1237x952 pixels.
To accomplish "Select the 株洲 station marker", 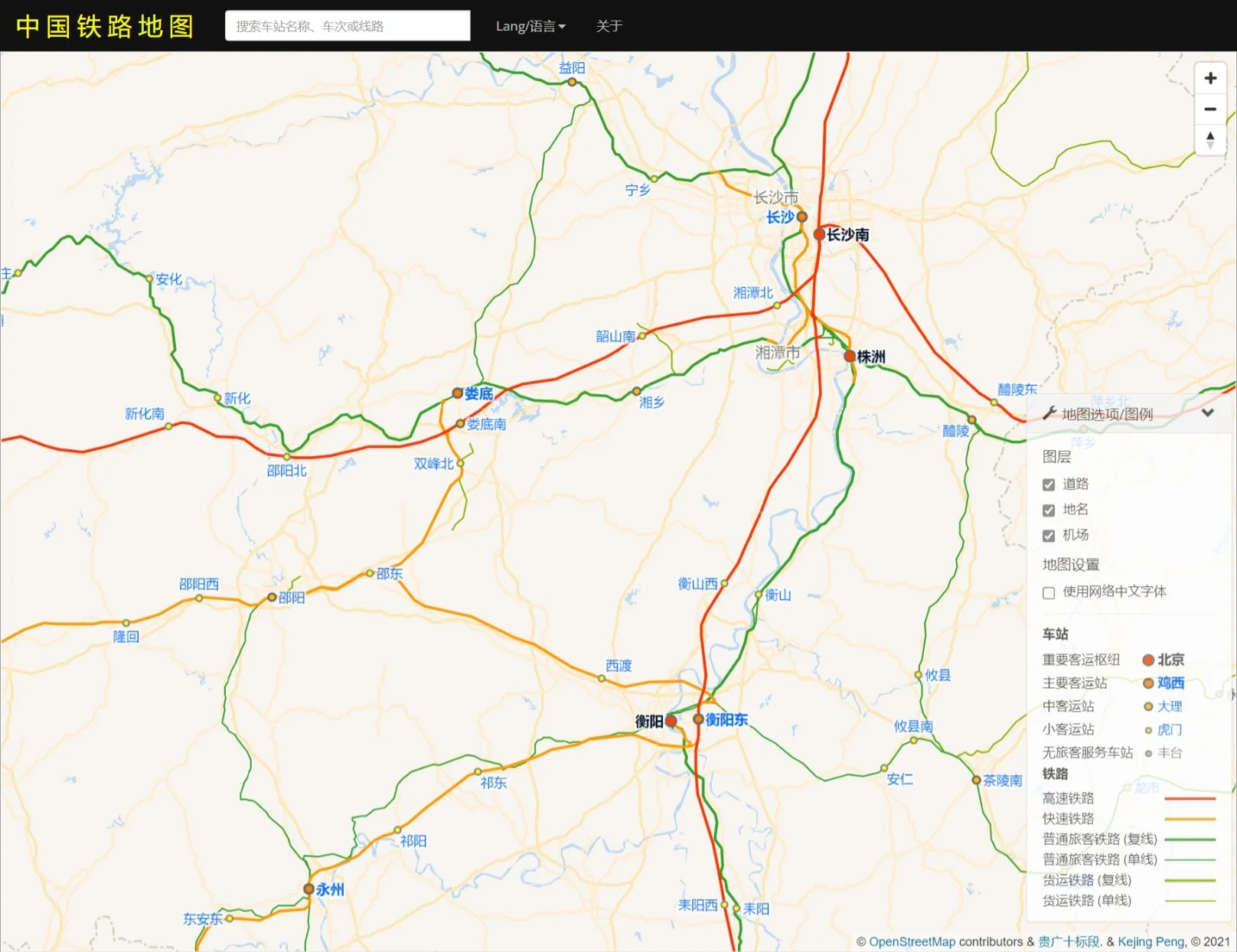I will click(x=850, y=356).
